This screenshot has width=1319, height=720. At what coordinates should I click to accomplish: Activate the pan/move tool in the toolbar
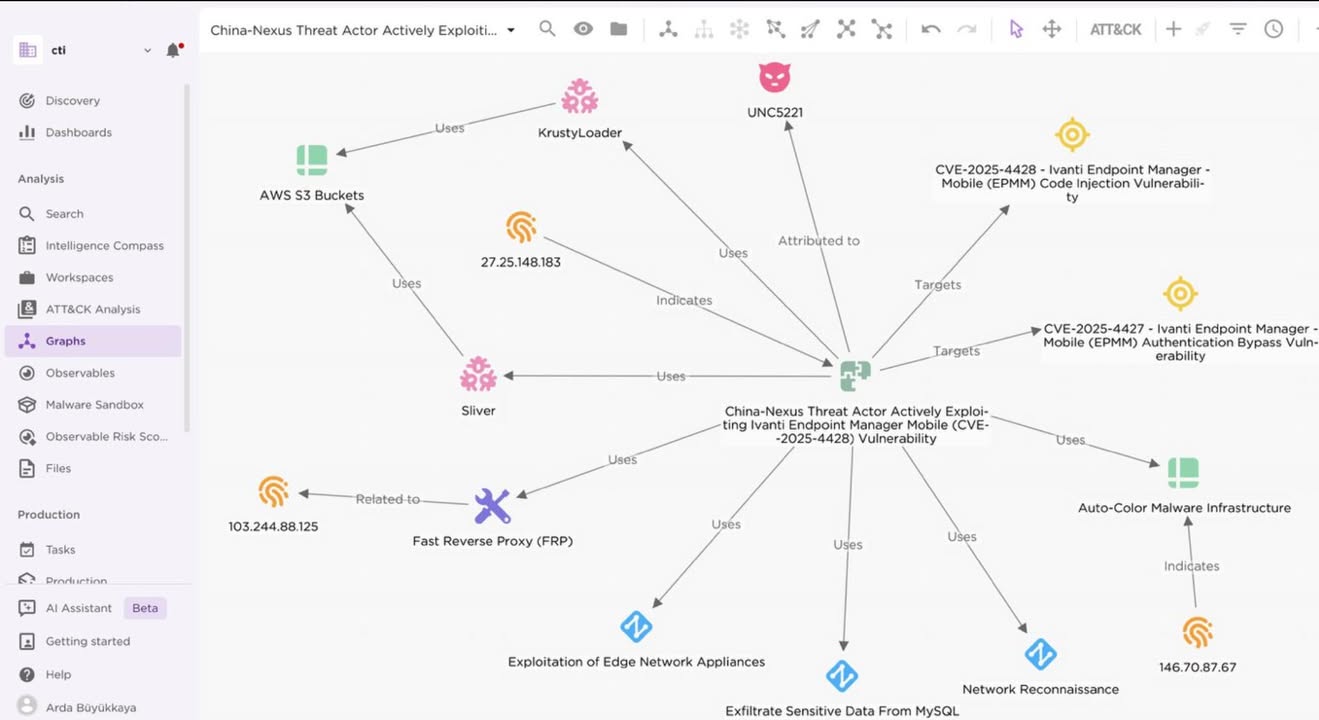pyautogui.click(x=1051, y=29)
